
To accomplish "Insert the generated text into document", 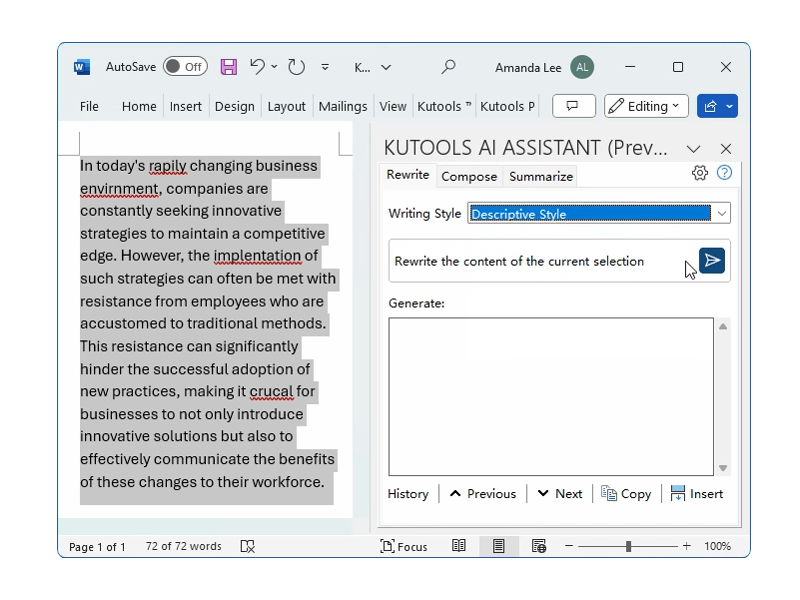I will coord(696,494).
